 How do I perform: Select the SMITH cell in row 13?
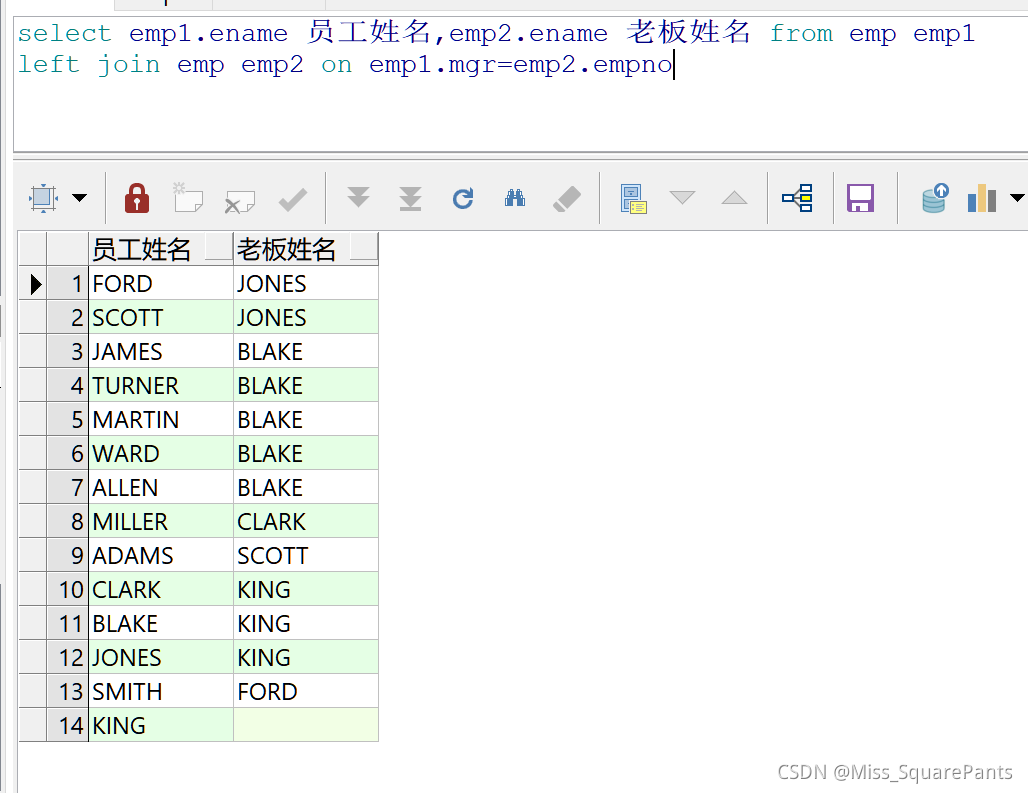(x=161, y=693)
